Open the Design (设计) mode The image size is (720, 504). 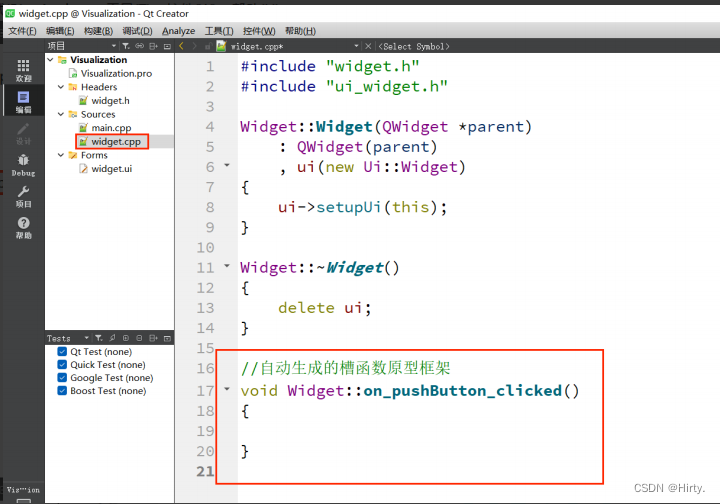23,134
